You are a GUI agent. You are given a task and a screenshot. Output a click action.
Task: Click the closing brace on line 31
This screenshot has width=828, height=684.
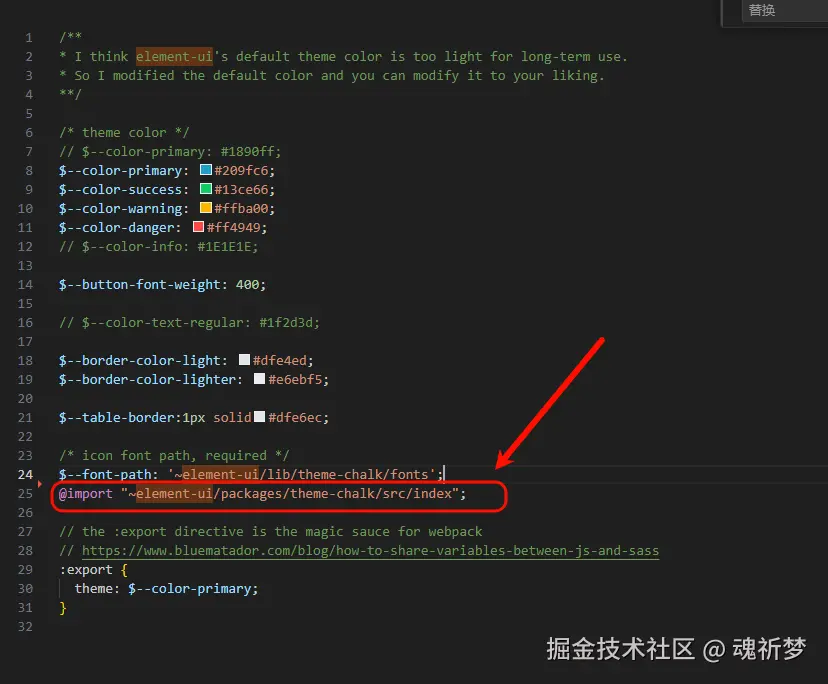pos(63,607)
